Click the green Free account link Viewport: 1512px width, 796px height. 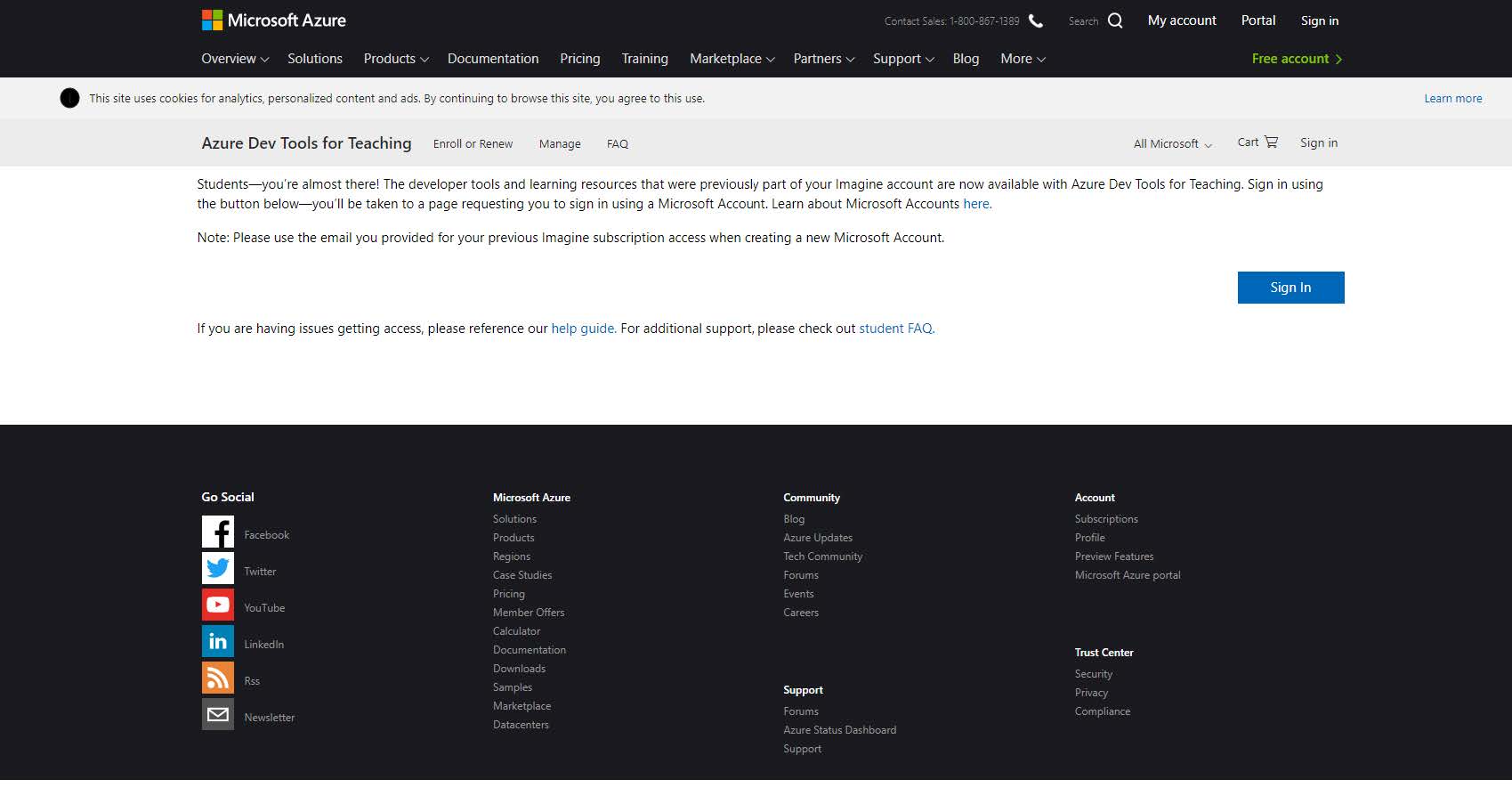tap(1296, 59)
